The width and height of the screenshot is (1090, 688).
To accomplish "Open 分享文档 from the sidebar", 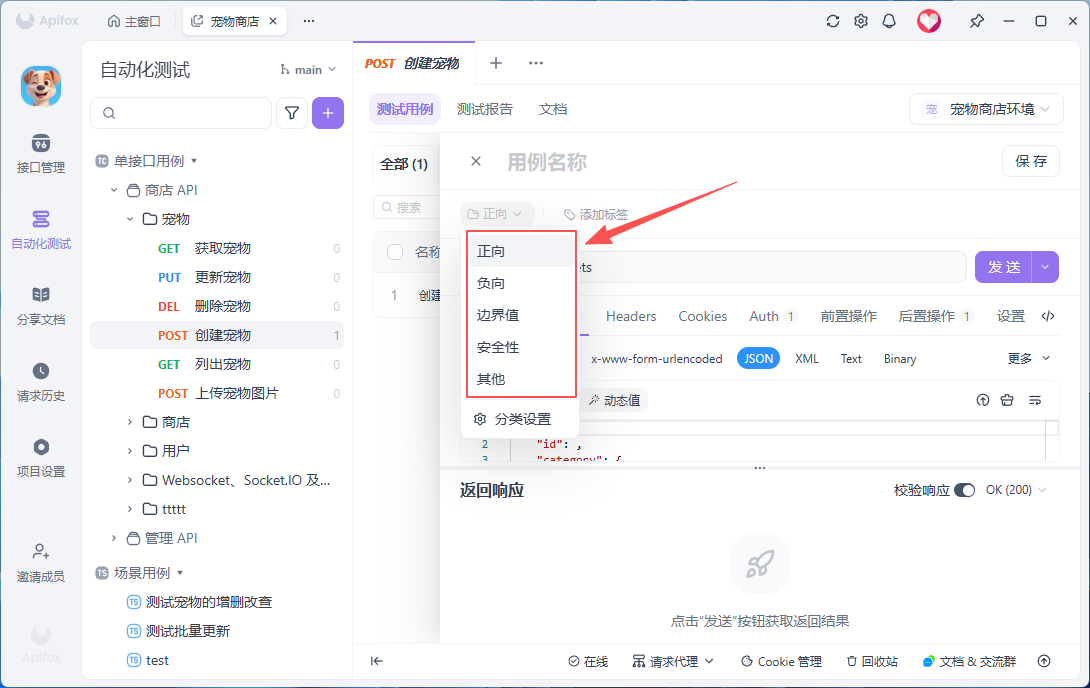I will coord(40,306).
